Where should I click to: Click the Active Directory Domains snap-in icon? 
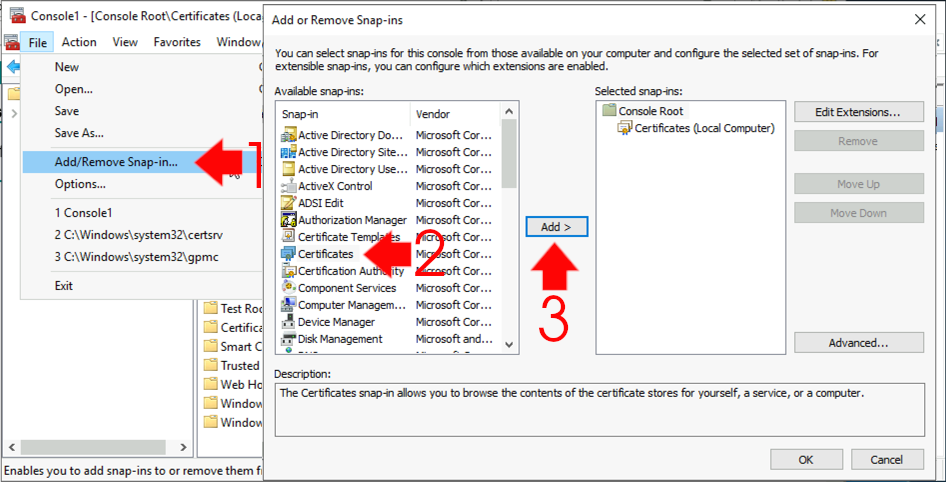[289, 135]
